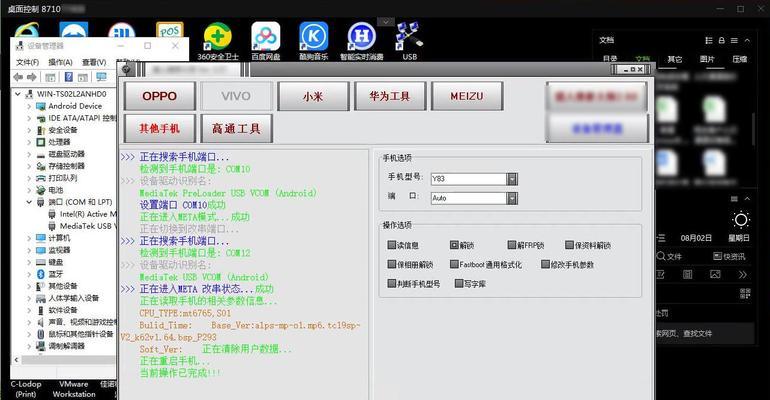Enable the 解FRP锁 checkbox
The image size is (770, 400).
click(x=512, y=244)
